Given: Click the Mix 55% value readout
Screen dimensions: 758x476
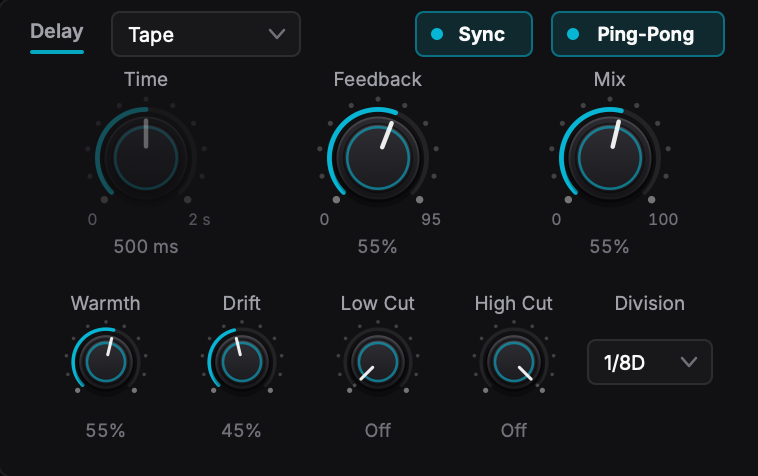Looking at the screenshot, I should click(x=610, y=247).
